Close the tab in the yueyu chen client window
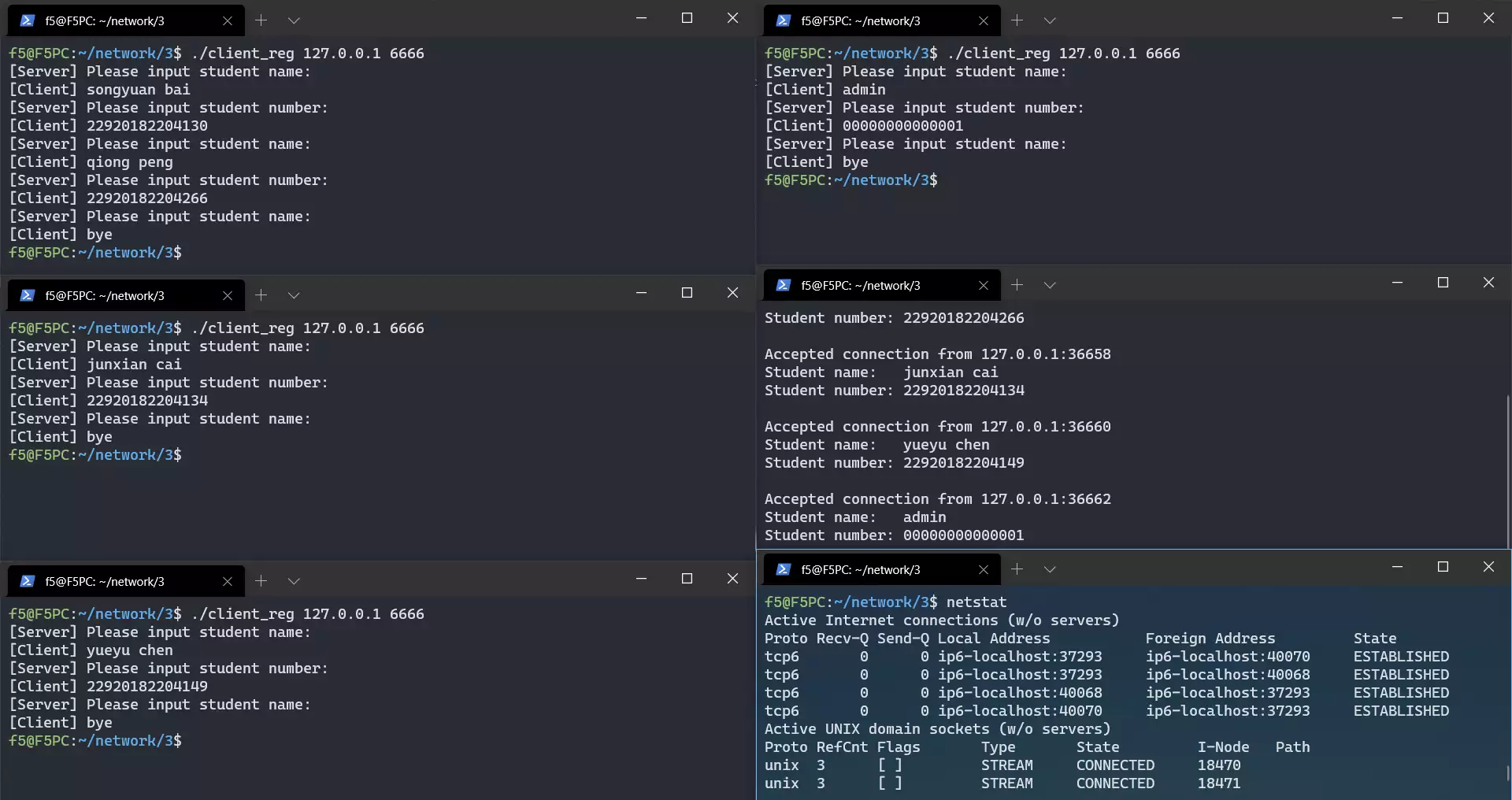Image resolution: width=1512 pixels, height=800 pixels. 228,582
